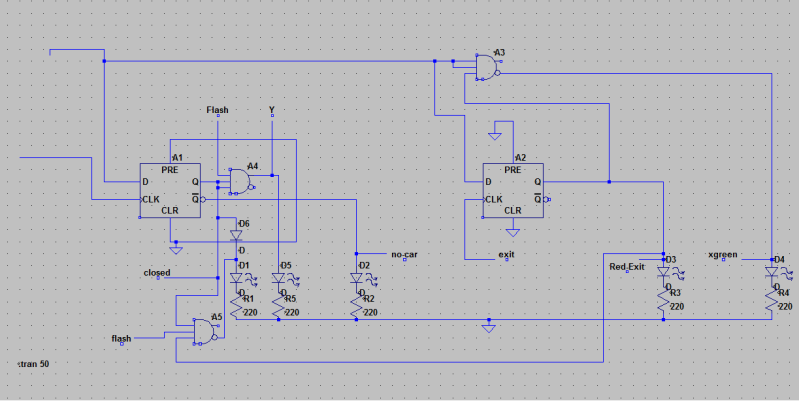Click the 'xgreen' net label
The height and width of the screenshot is (401, 799).
pos(723,255)
